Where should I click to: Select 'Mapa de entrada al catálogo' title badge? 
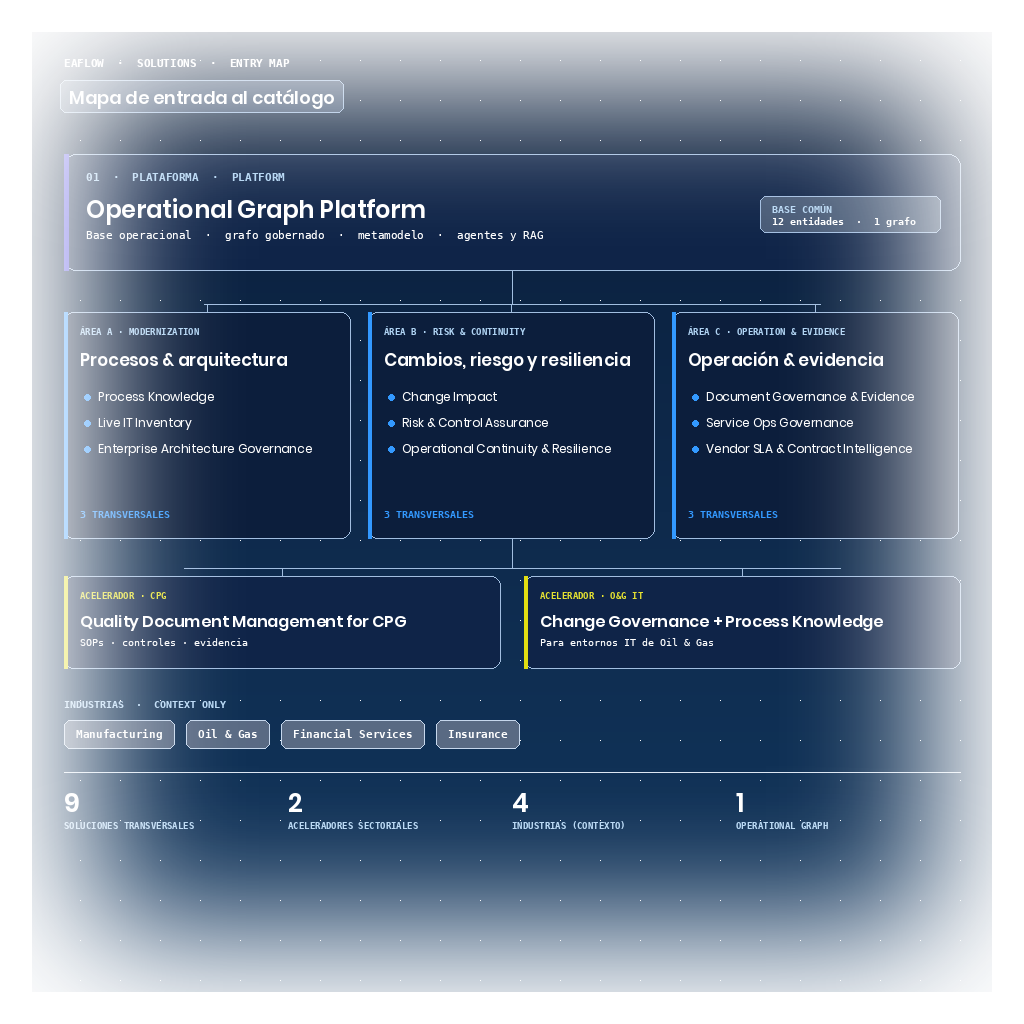pos(202,97)
